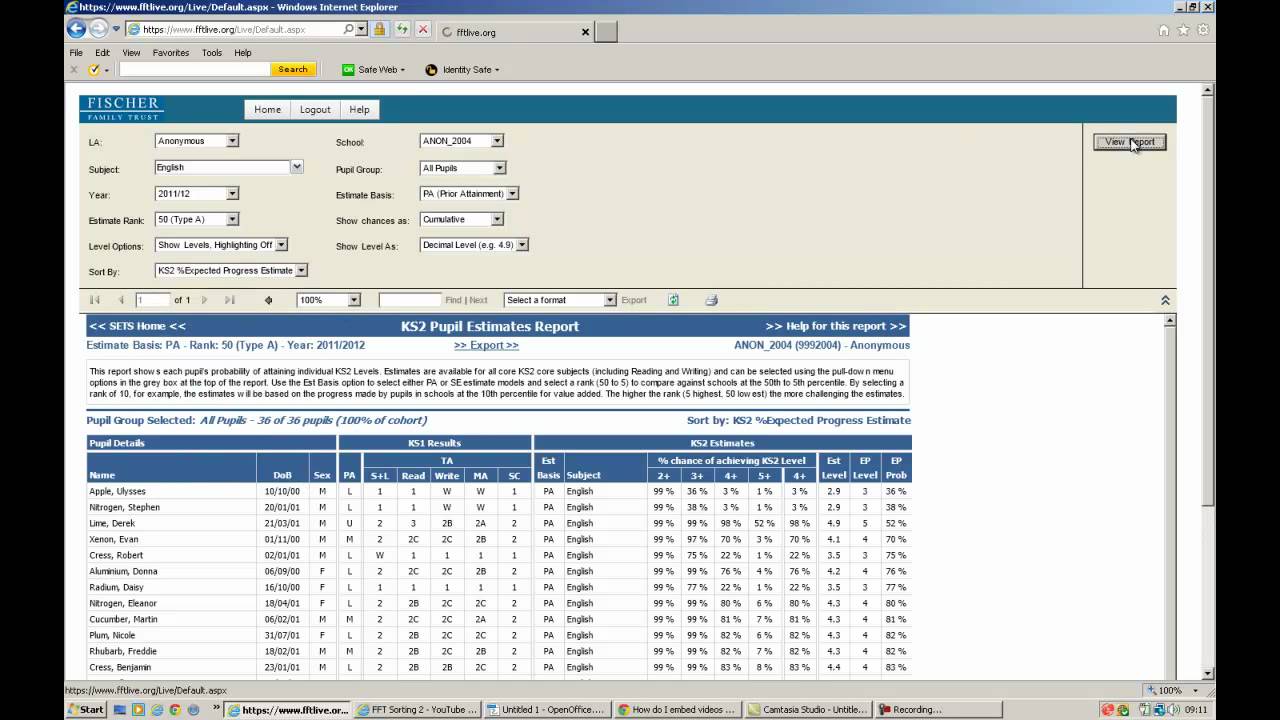This screenshot has width=1280, height=720.
Task: Click the report Print icon
Action: tap(711, 300)
